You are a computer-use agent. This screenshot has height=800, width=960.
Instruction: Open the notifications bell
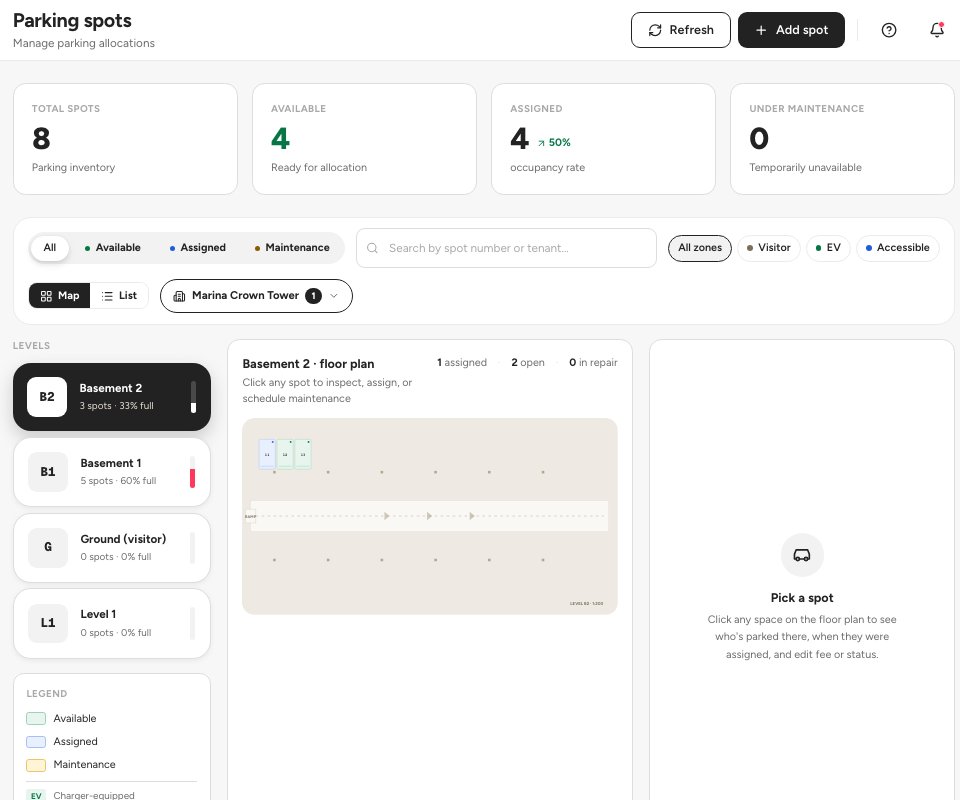coord(937,30)
